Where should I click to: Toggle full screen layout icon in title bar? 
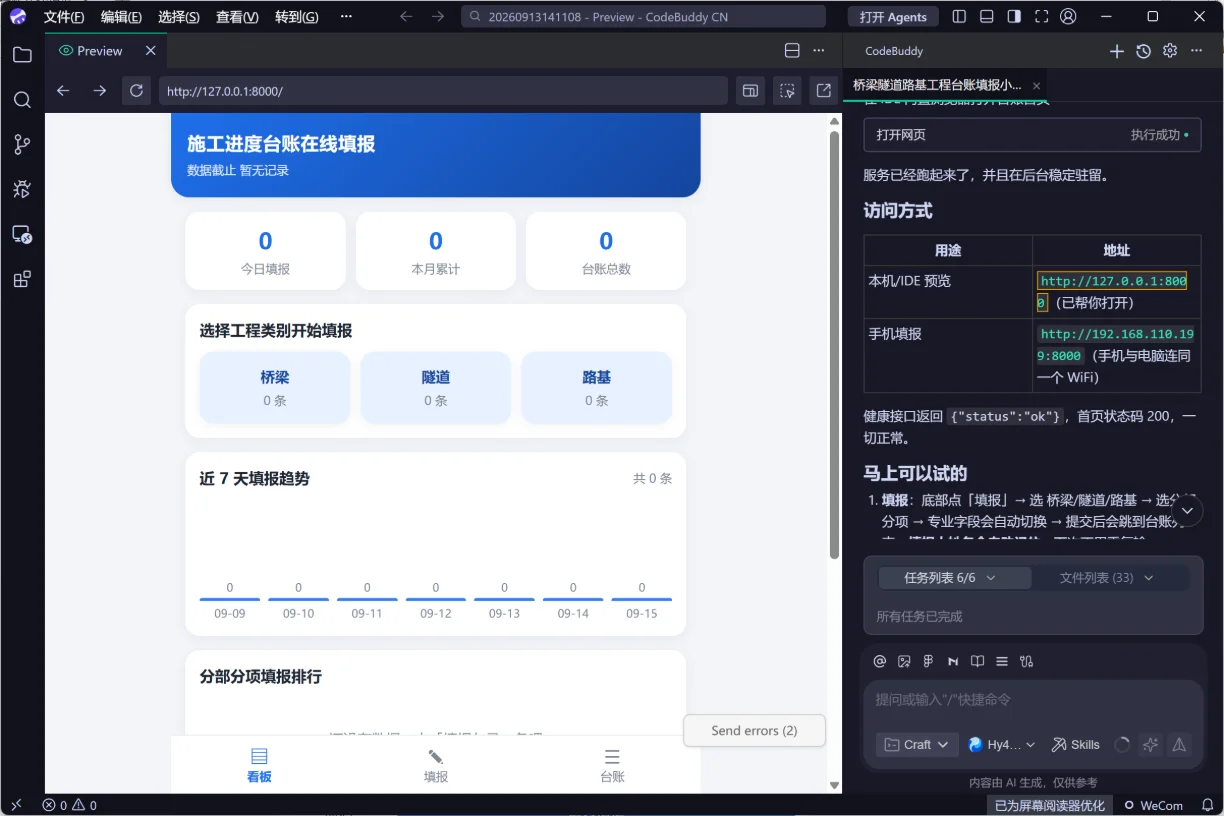pyautogui.click(x=1041, y=17)
